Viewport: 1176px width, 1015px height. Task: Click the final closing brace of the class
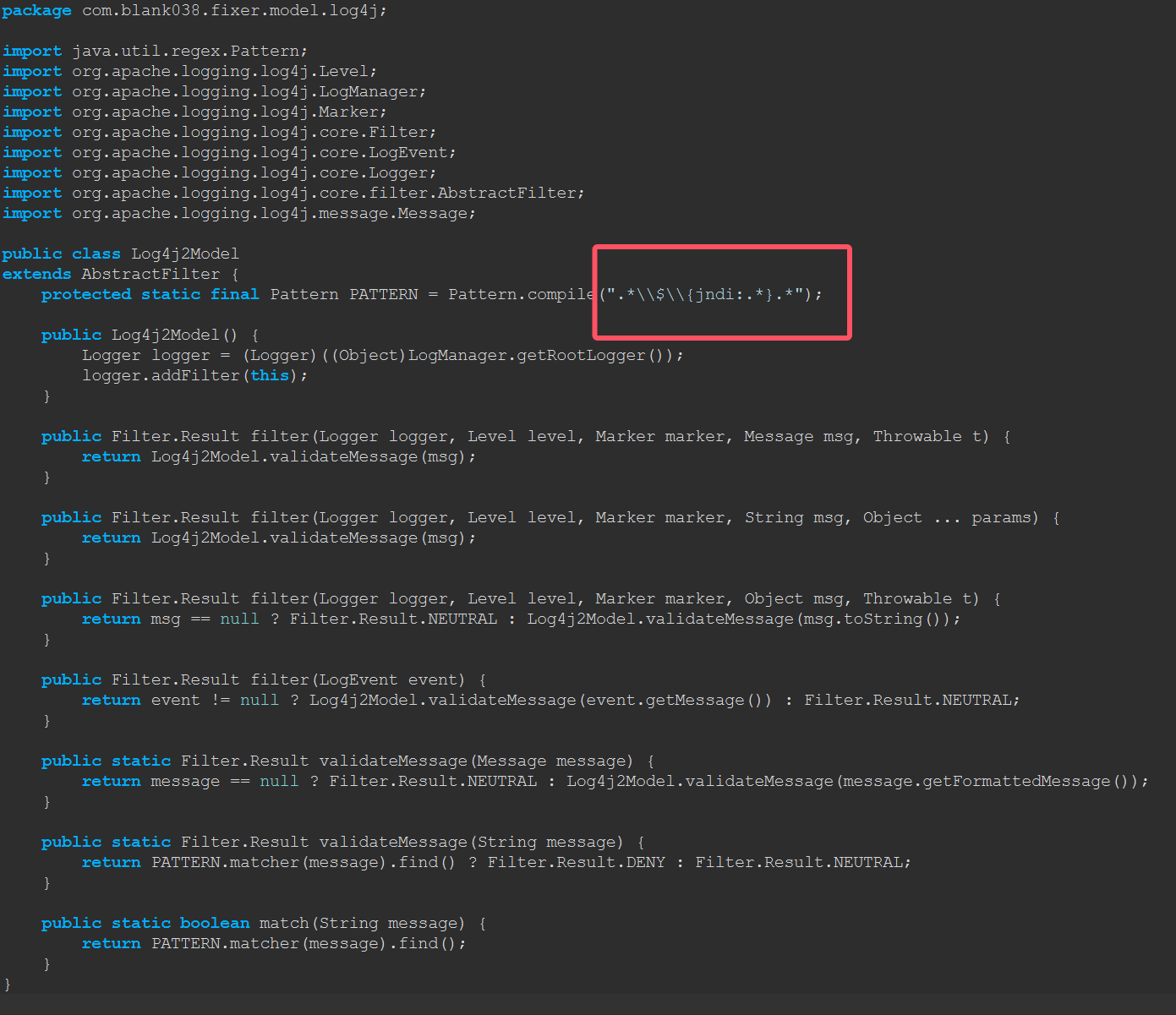pyautogui.click(x=8, y=985)
